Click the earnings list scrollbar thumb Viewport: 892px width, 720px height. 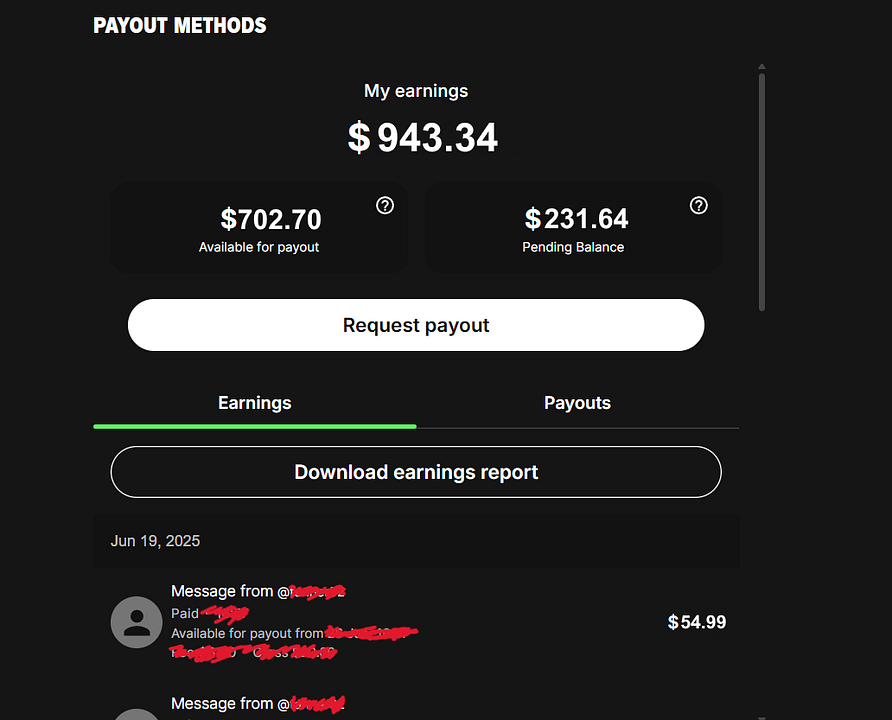pyautogui.click(x=762, y=192)
